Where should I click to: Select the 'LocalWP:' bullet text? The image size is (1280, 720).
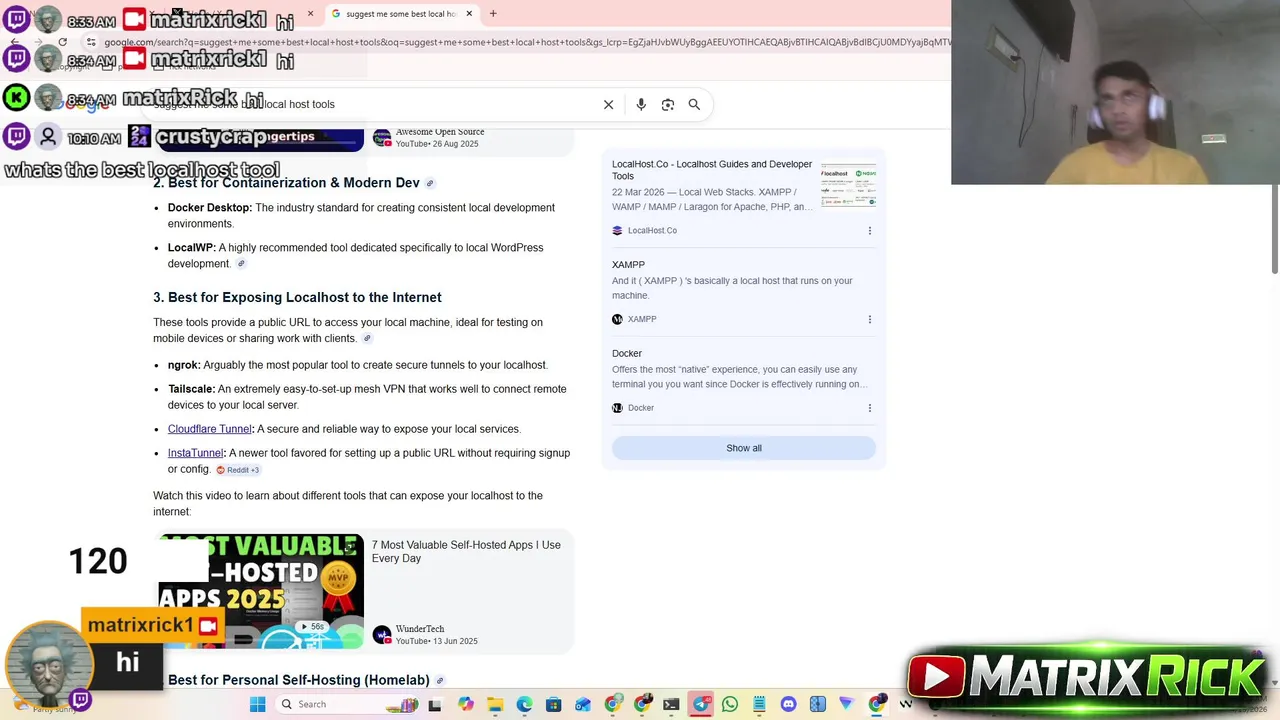[192, 248]
